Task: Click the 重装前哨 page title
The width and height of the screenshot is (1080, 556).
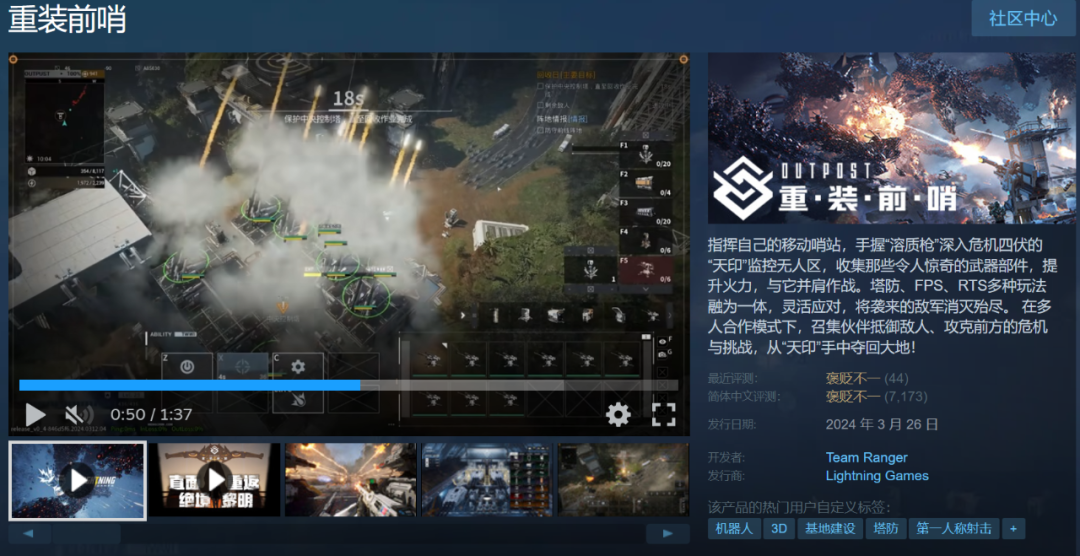Action: click(x=67, y=19)
